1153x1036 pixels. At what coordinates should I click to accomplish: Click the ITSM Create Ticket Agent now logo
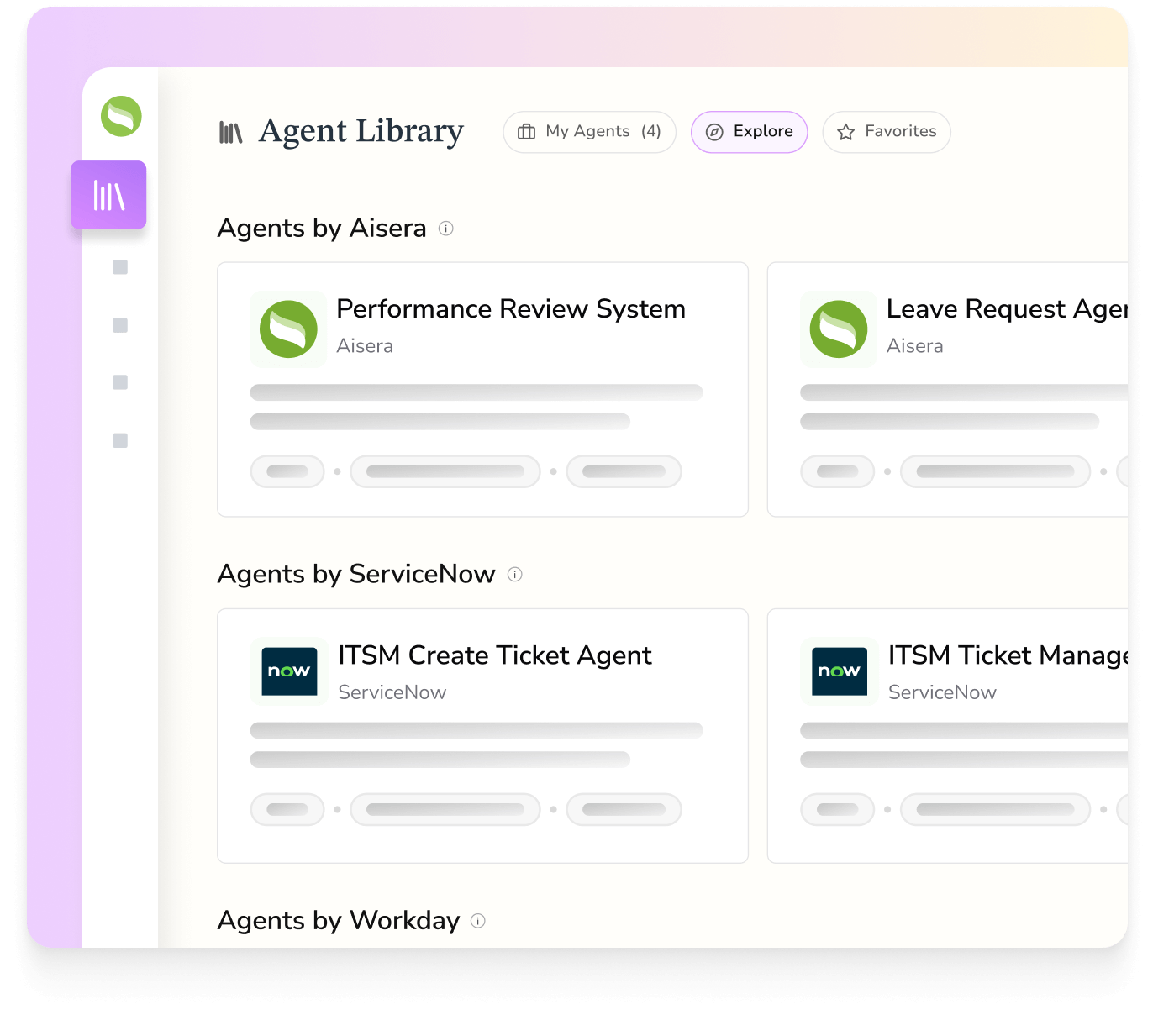click(x=289, y=671)
